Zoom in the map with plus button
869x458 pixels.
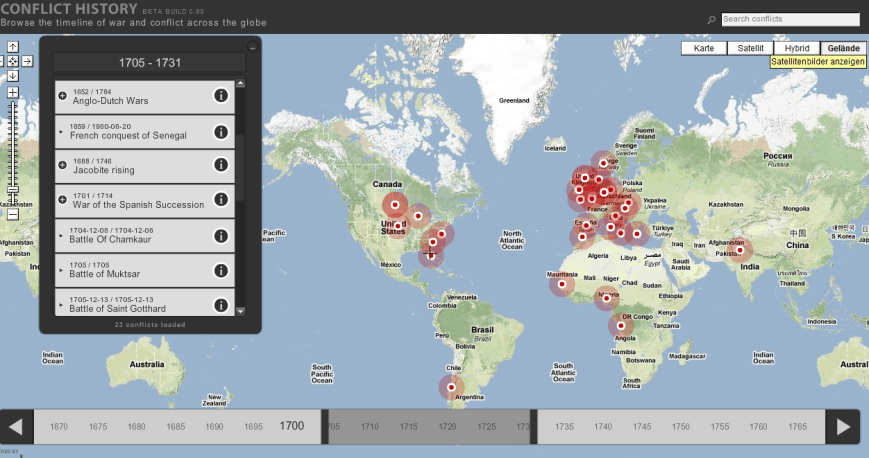(x=13, y=93)
